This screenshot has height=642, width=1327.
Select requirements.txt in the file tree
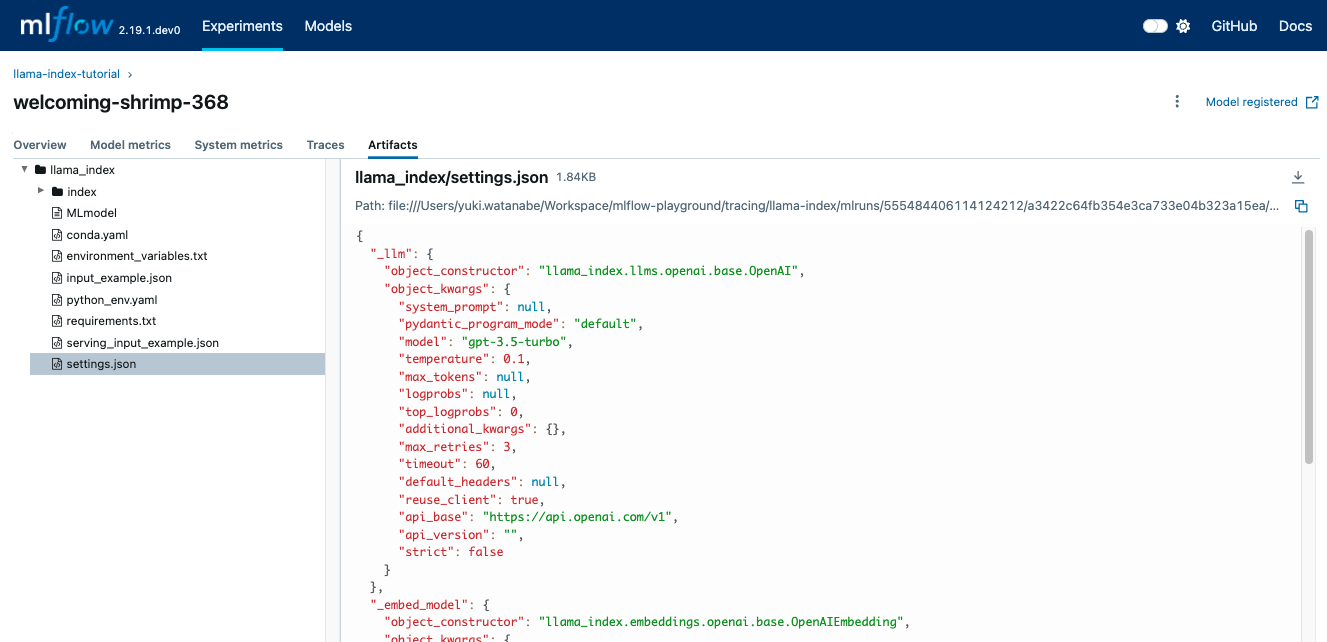(111, 321)
